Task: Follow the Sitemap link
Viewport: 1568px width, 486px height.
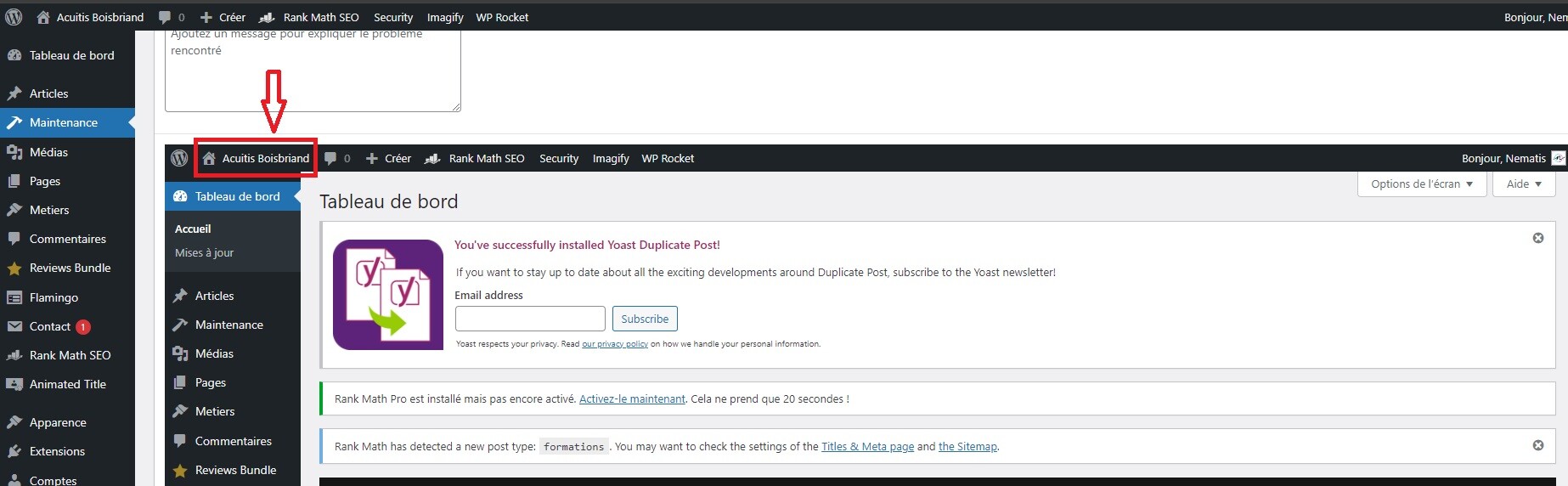Action: pos(967,446)
